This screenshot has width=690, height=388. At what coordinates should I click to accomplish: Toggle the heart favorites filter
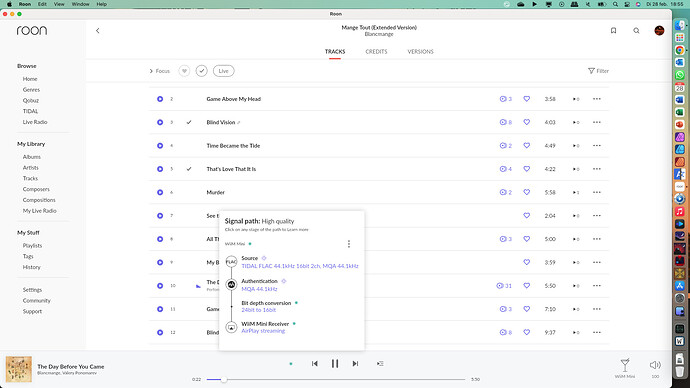click(184, 71)
